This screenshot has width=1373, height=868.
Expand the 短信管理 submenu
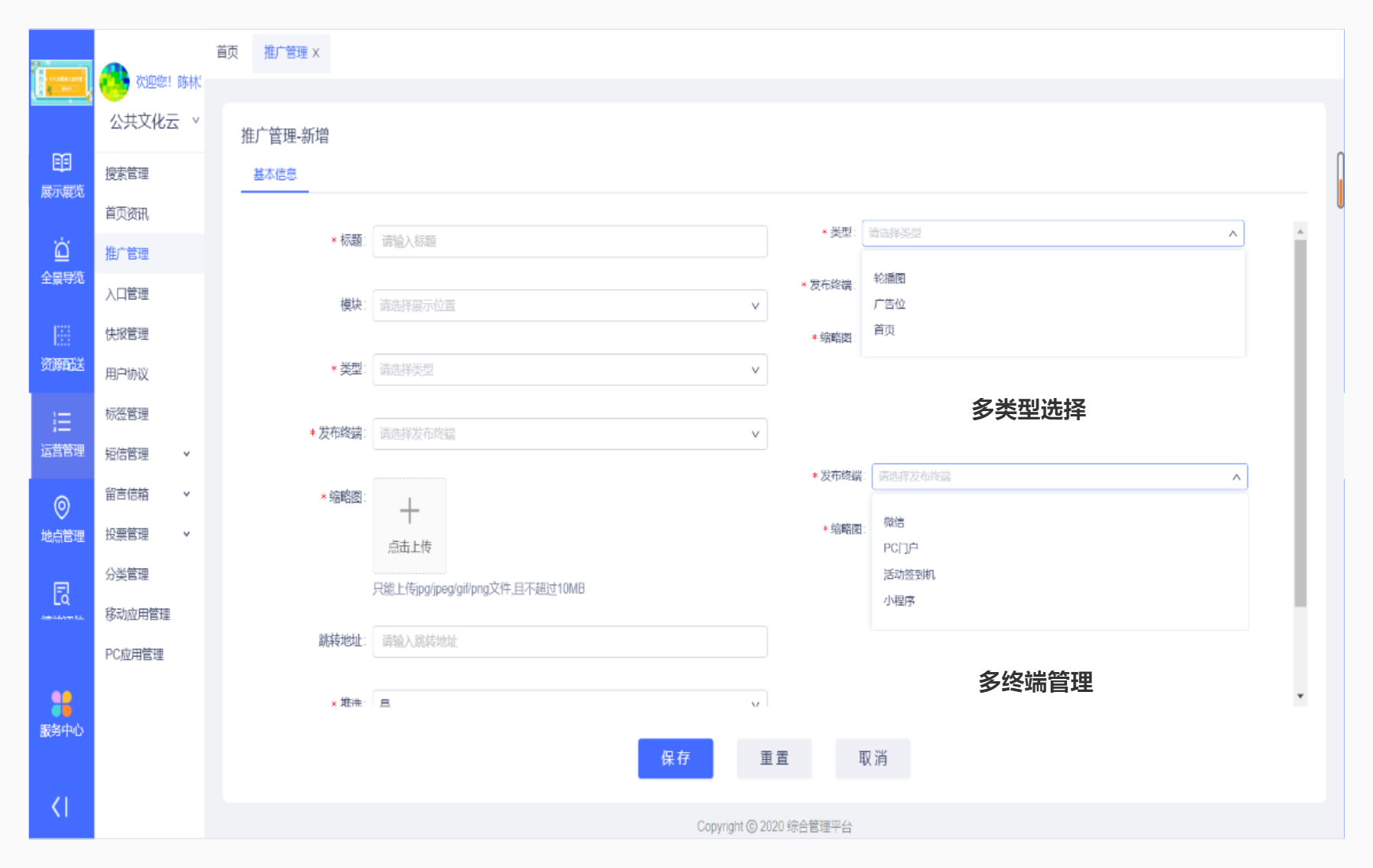click(148, 454)
